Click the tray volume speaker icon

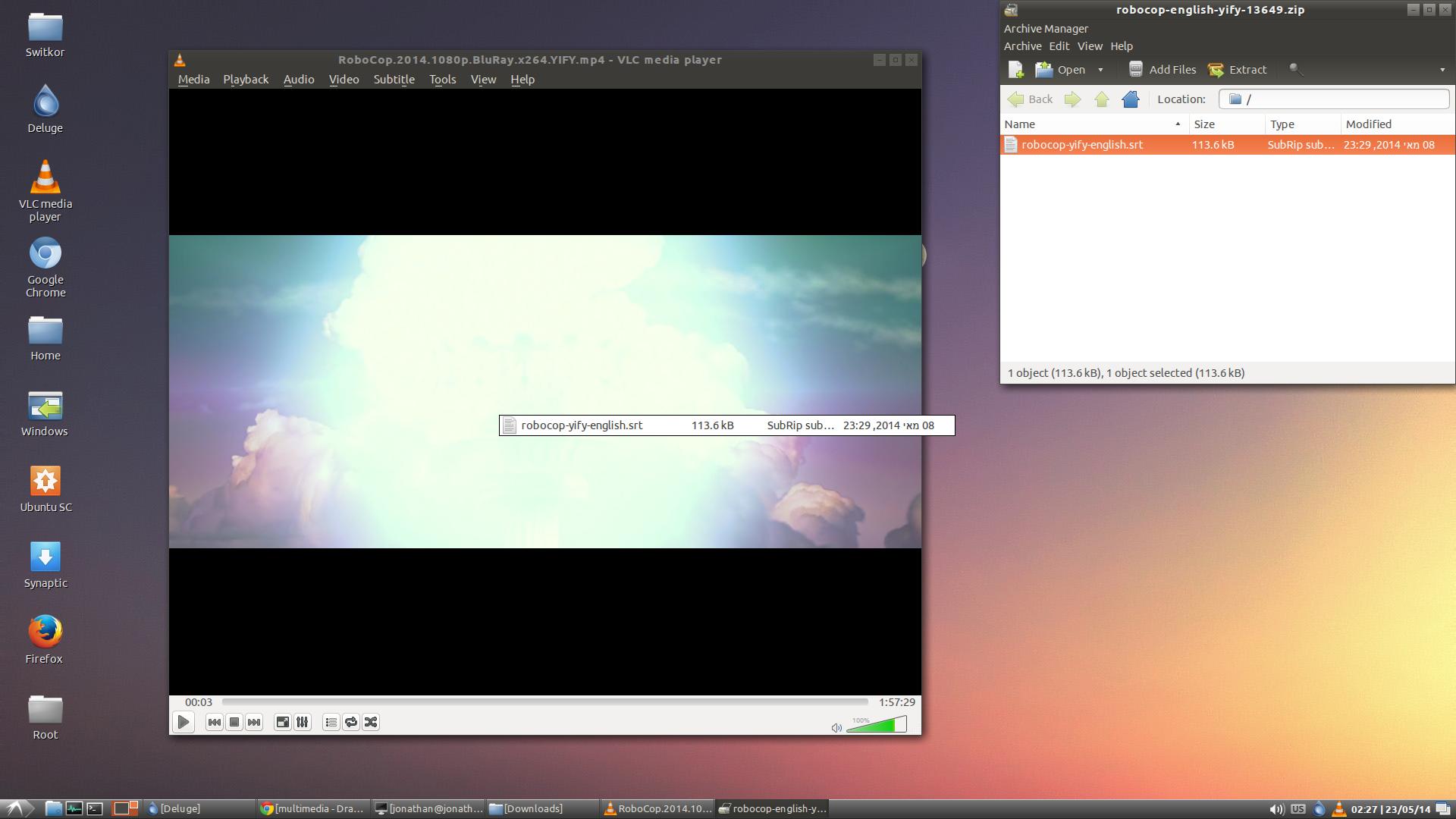click(1277, 809)
